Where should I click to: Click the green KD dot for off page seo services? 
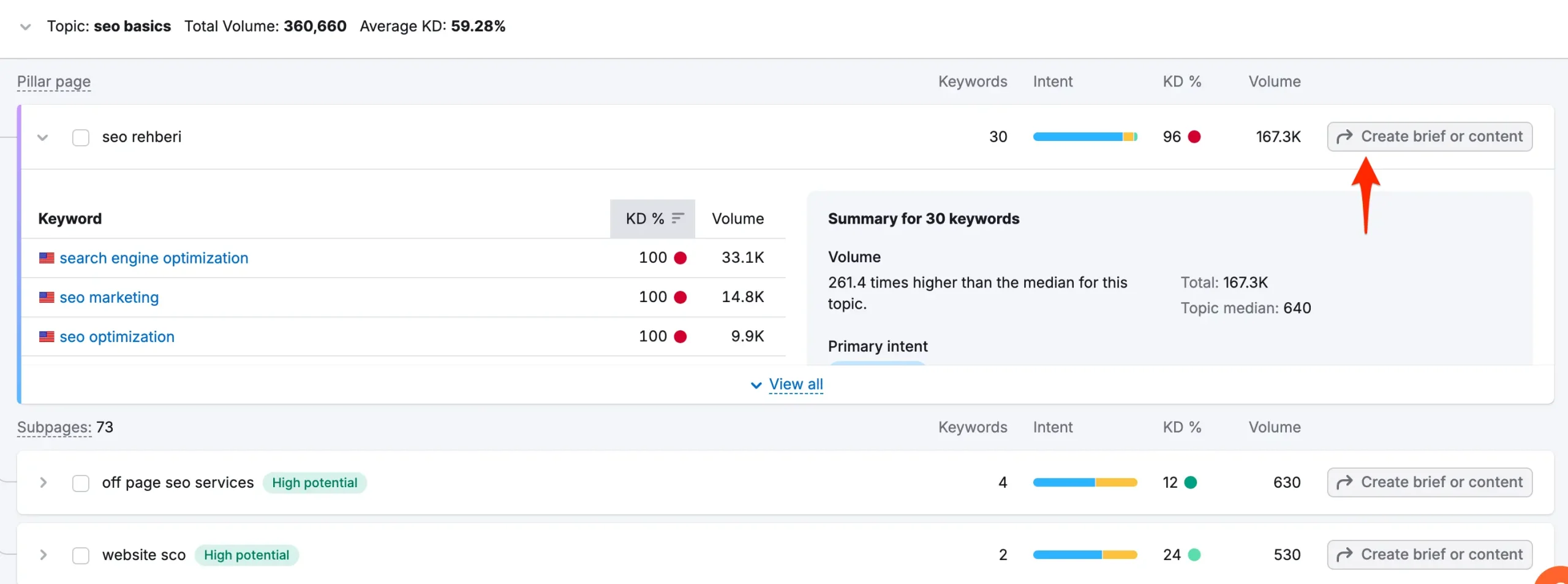coord(1191,482)
